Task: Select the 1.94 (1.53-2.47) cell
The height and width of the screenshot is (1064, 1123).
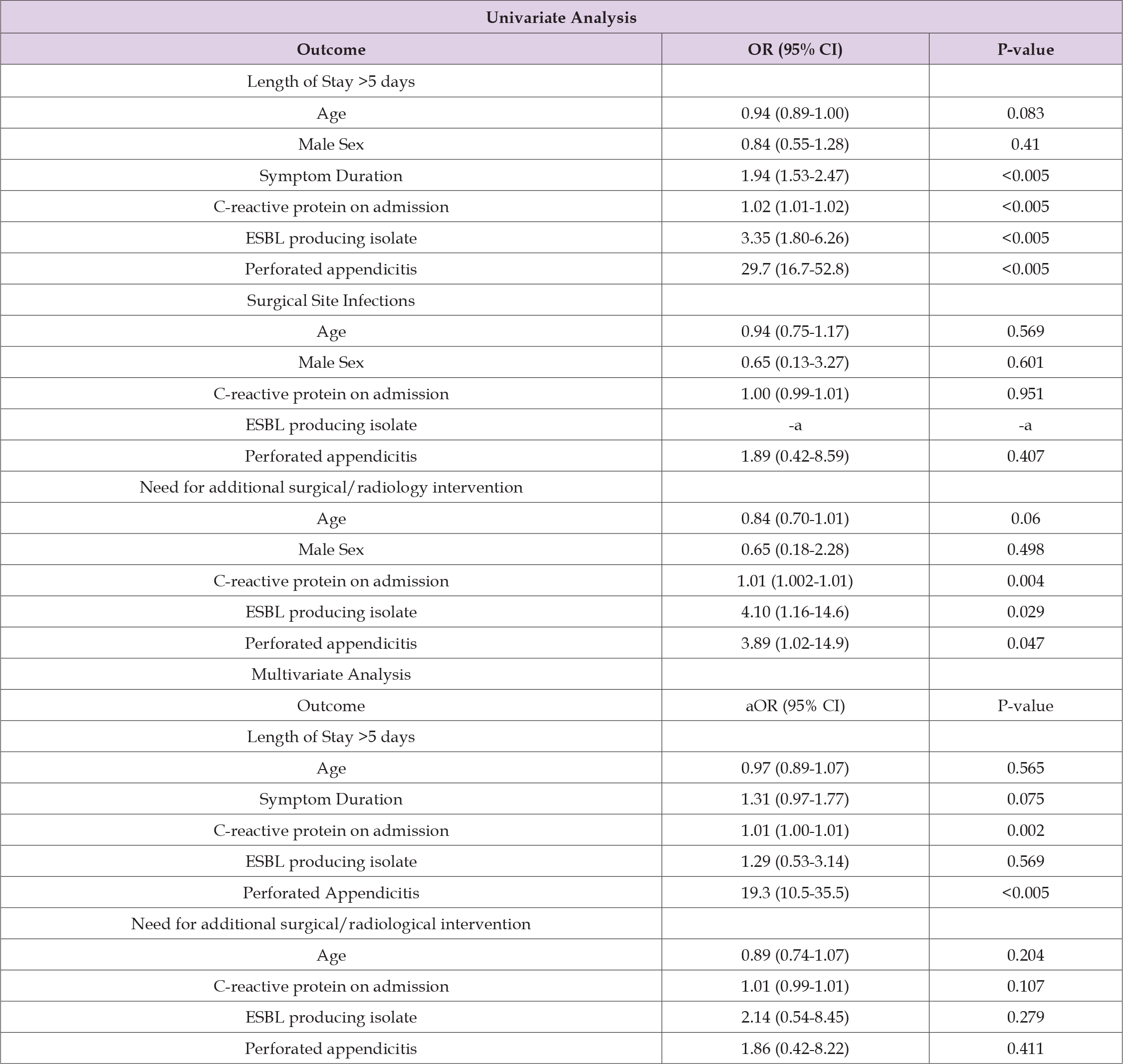Action: click(795, 175)
